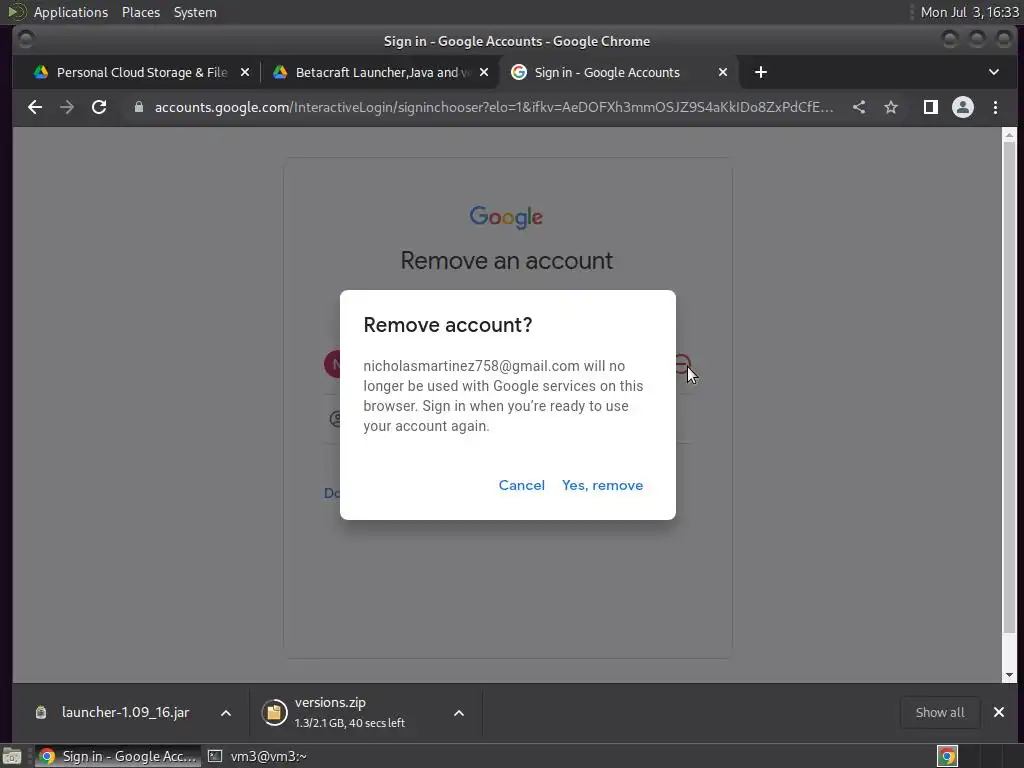Close the Sign in Google Accounts tab
This screenshot has height=768, width=1024.
tap(723, 72)
